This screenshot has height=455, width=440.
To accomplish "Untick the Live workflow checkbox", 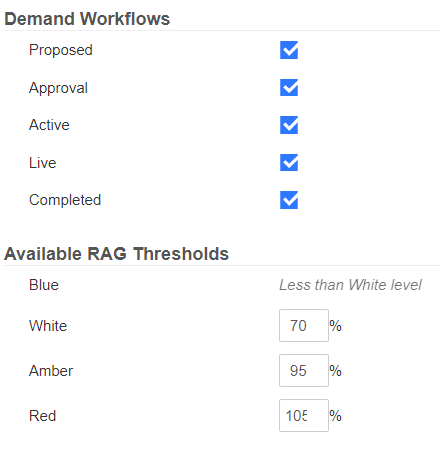I will [x=289, y=163].
